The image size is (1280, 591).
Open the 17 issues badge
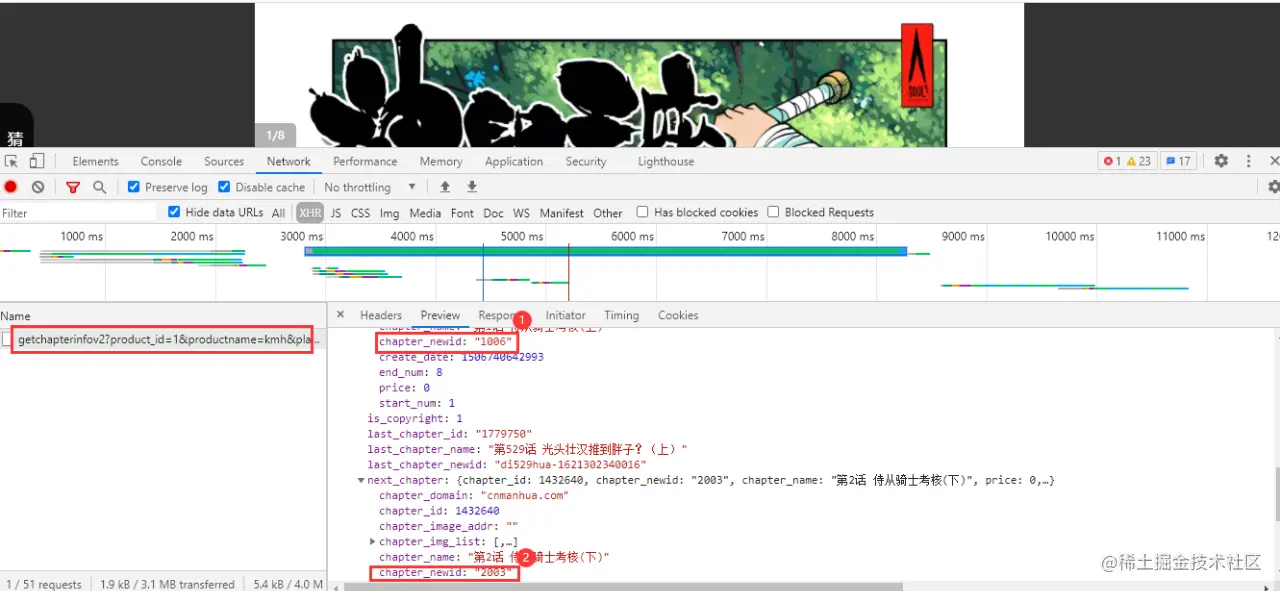click(x=1177, y=161)
